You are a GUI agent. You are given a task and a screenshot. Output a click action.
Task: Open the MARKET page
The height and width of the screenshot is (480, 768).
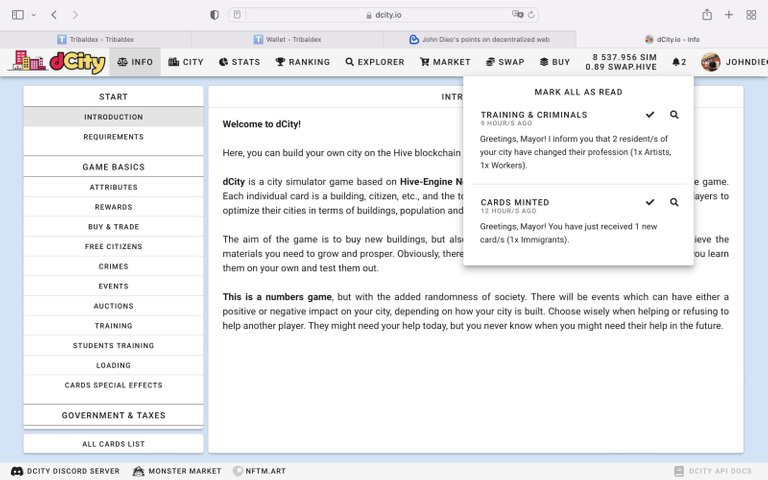[x=445, y=62]
